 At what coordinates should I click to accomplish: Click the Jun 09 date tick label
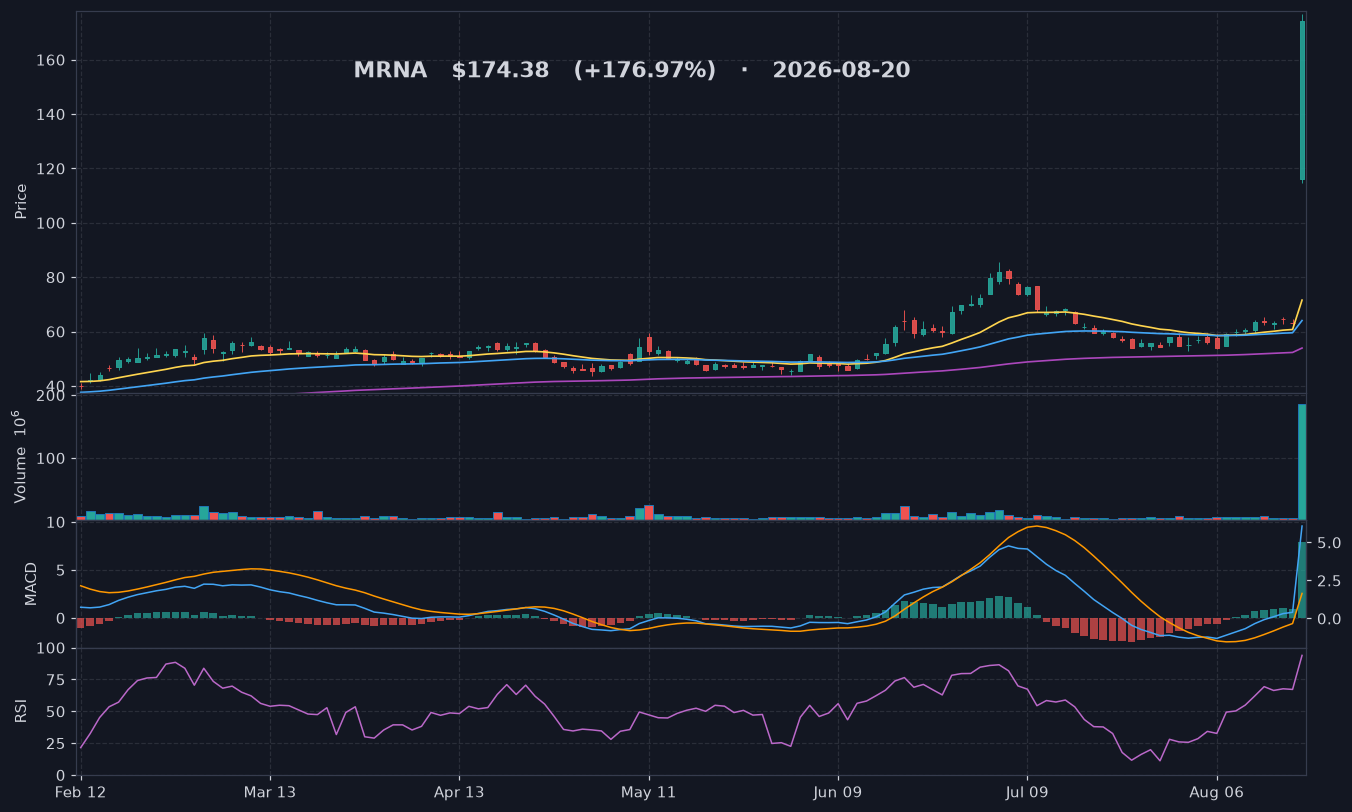(838, 792)
